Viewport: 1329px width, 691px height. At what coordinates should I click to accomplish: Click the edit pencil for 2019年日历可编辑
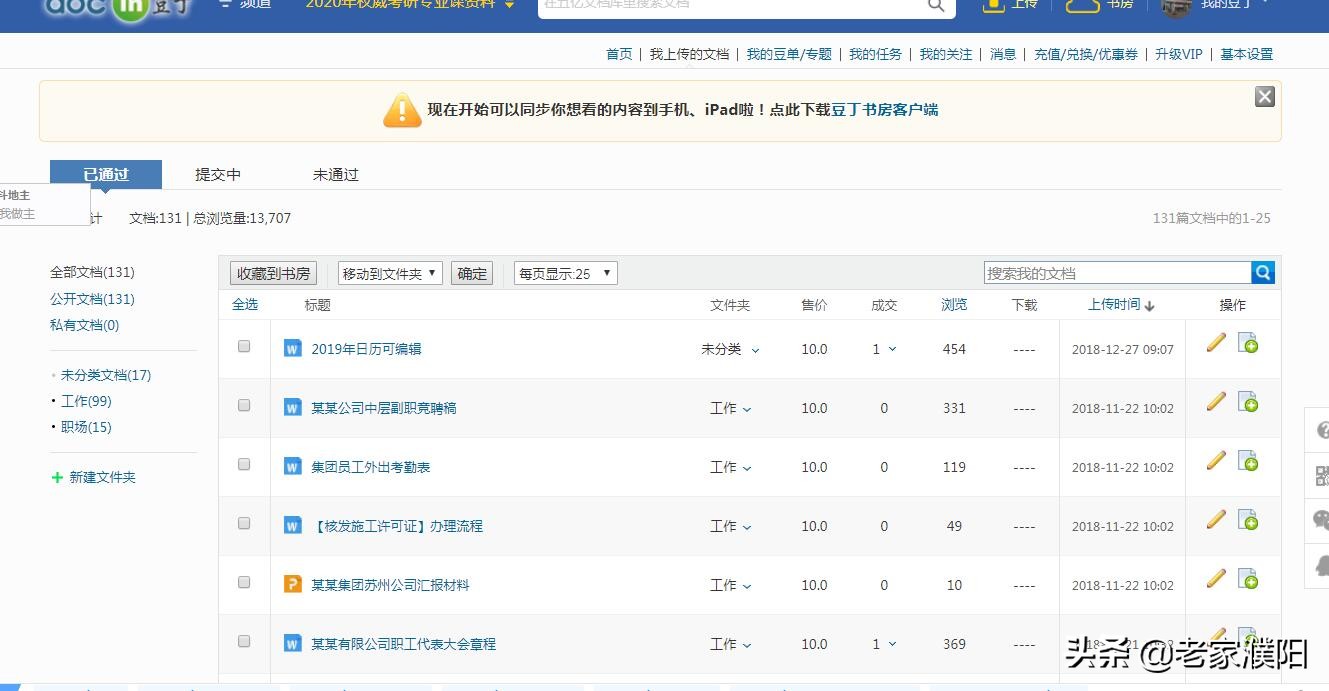(1215, 342)
